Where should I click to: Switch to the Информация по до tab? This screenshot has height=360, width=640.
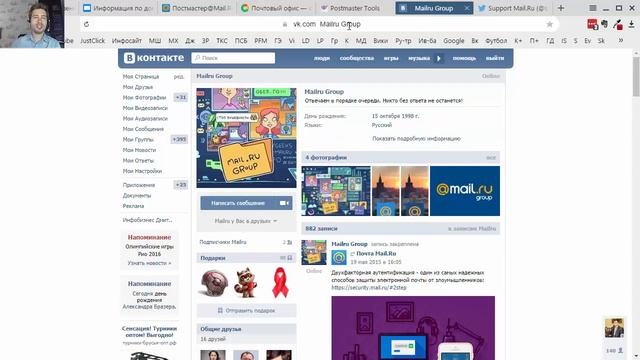click(117, 8)
